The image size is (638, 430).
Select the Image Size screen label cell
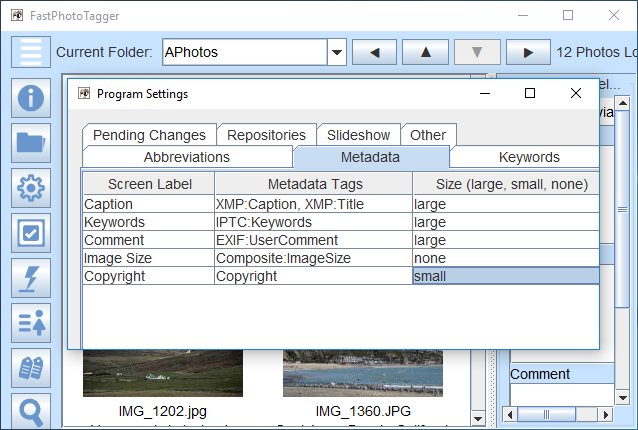pyautogui.click(x=149, y=258)
